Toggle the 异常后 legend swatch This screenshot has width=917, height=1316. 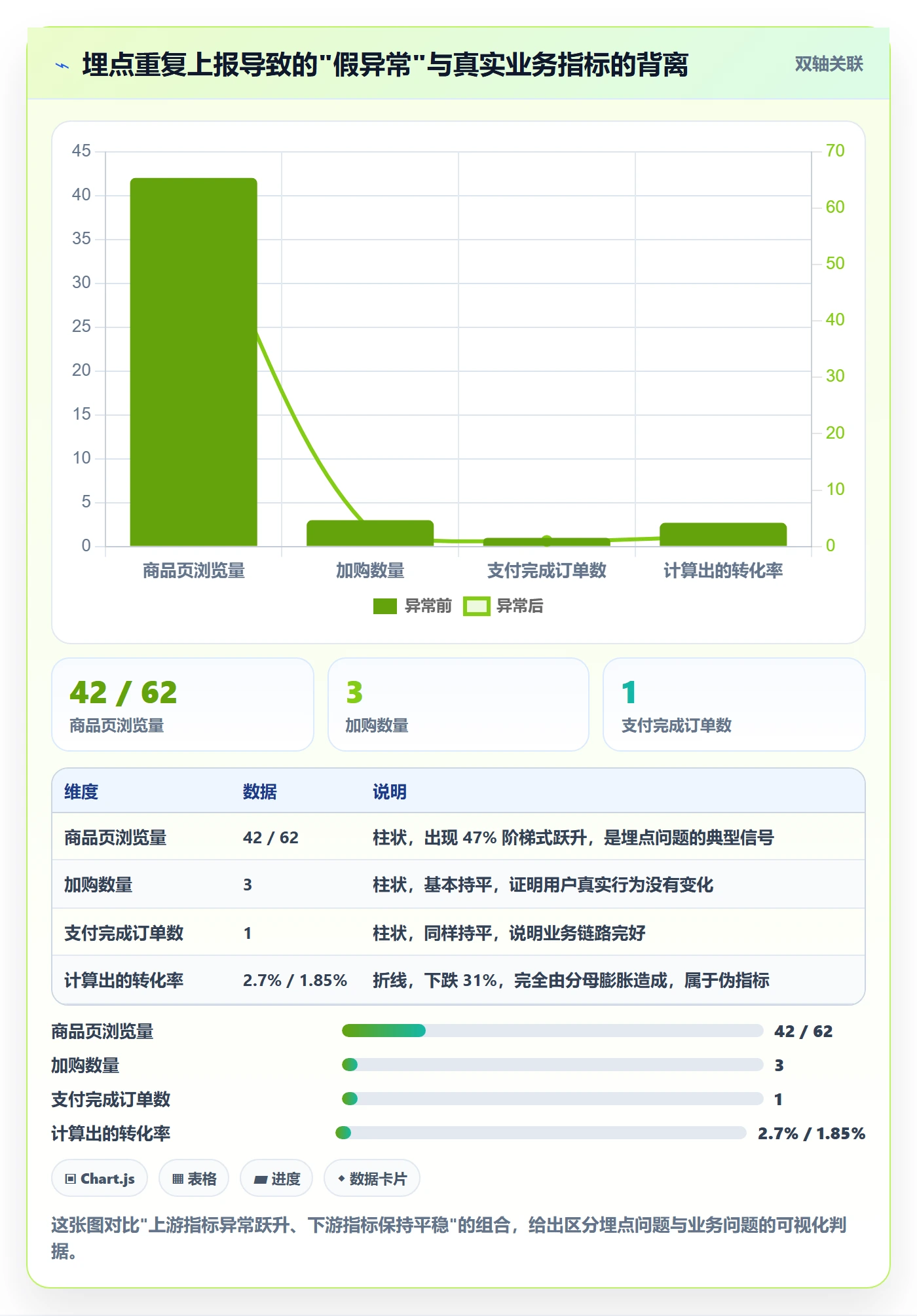[x=477, y=606]
